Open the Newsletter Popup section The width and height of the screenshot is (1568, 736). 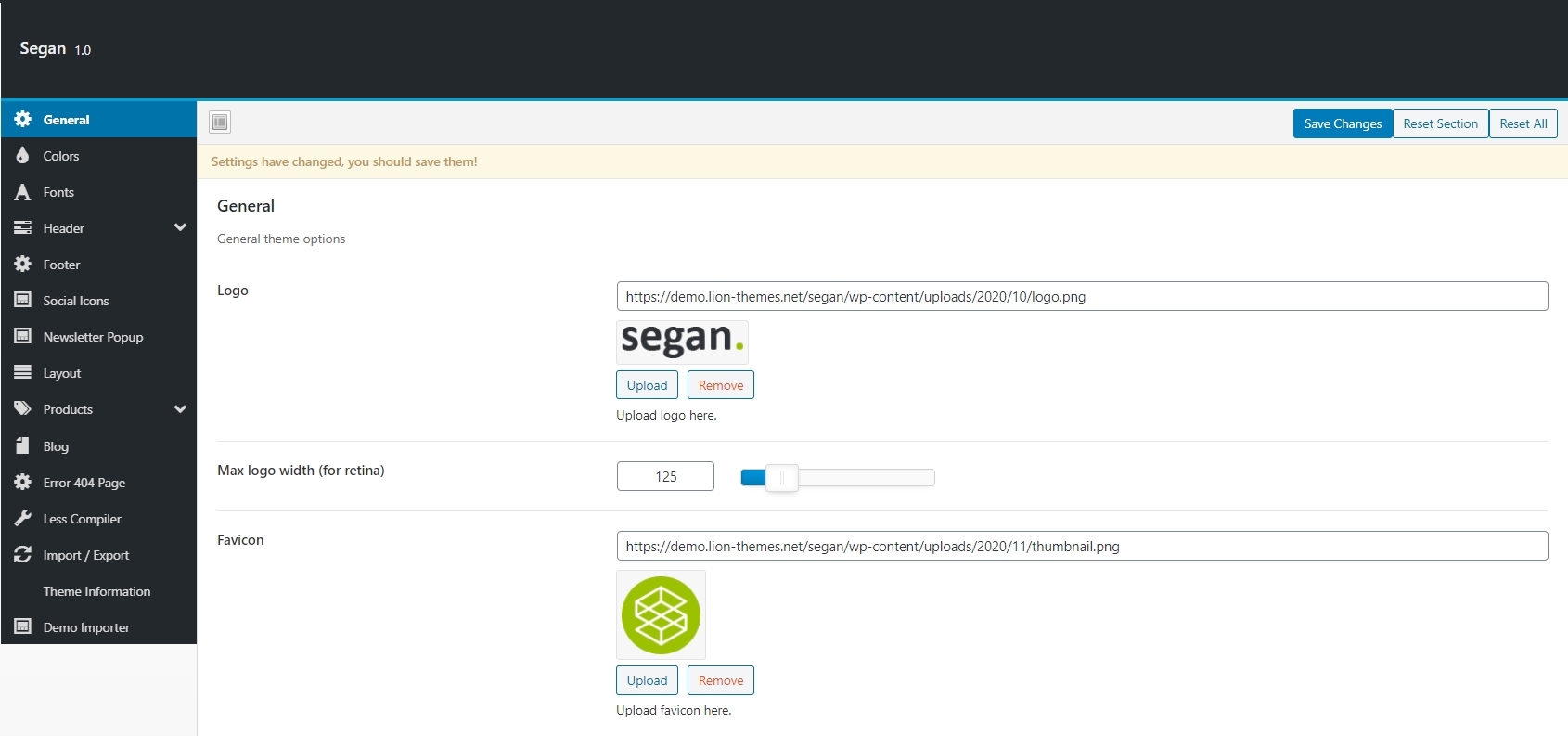click(x=93, y=337)
